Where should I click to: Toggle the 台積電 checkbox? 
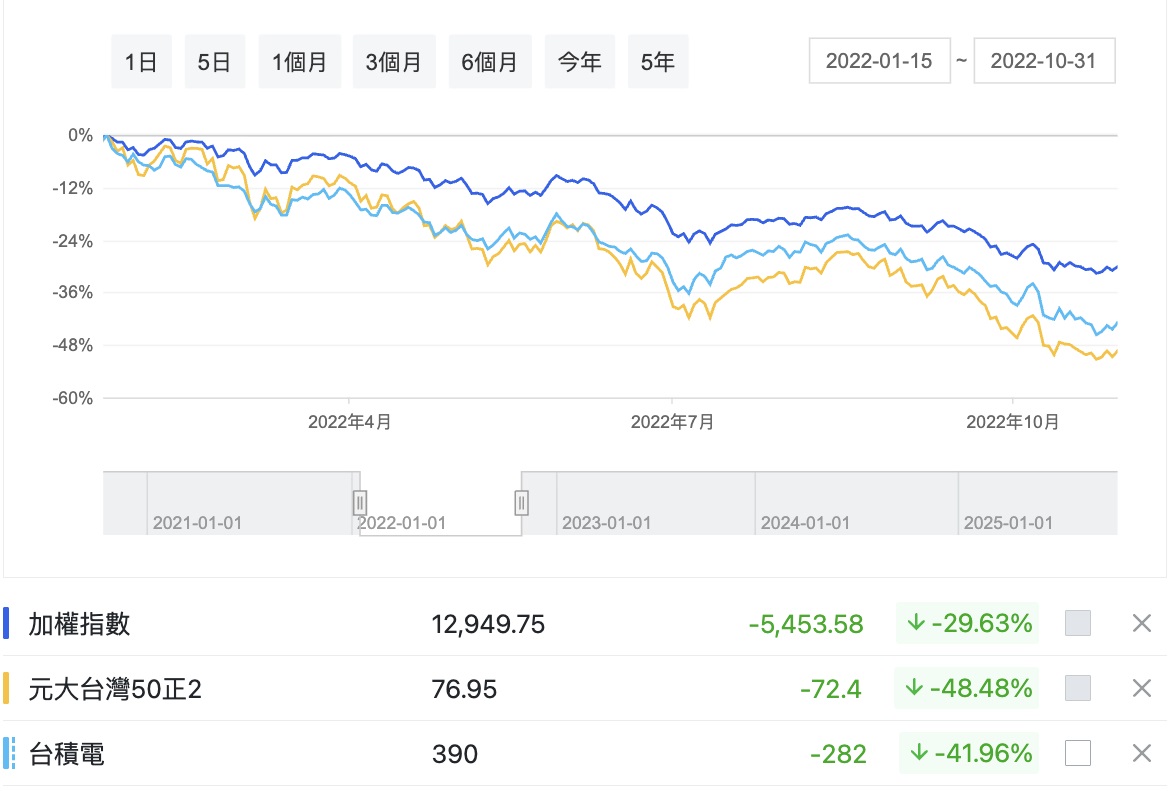click(1078, 753)
